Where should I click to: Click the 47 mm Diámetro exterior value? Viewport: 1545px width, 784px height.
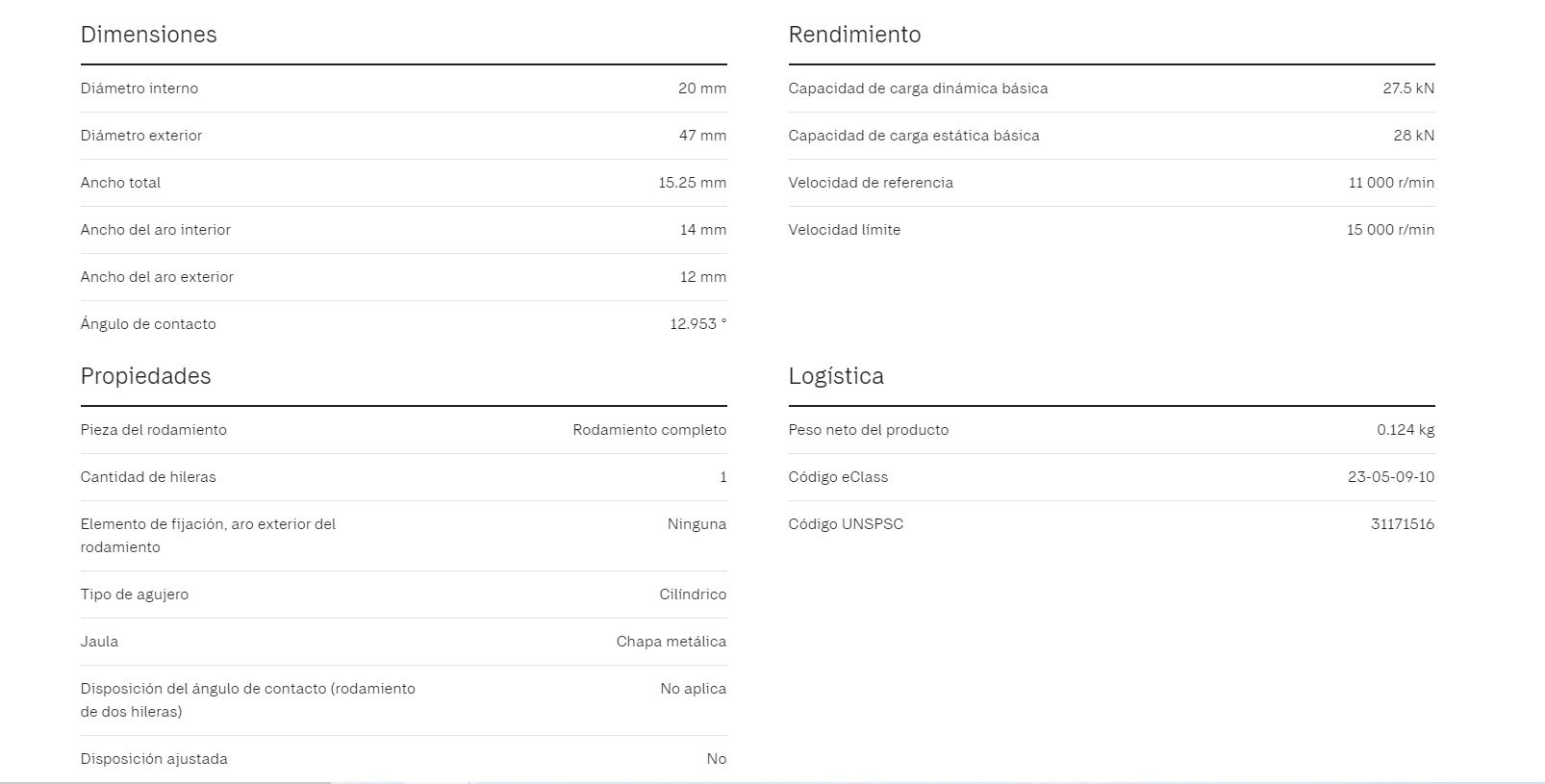click(x=702, y=136)
